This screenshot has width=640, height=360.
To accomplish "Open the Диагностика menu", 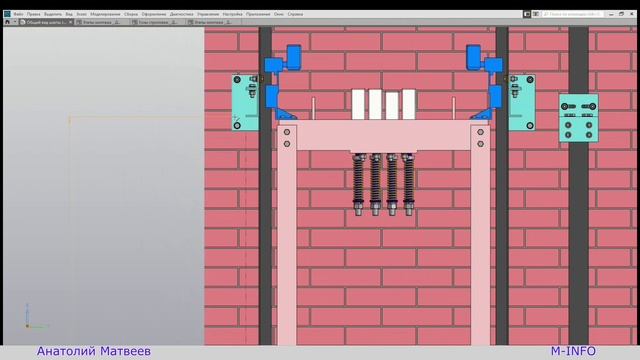I will pyautogui.click(x=182, y=14).
